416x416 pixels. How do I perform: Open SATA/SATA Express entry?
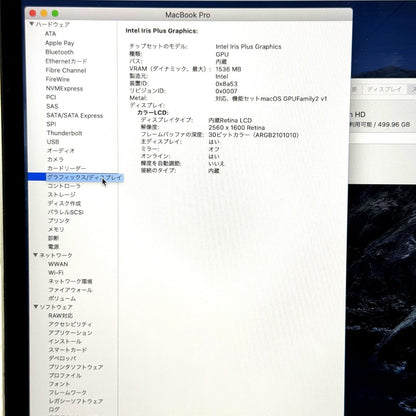coord(75,116)
